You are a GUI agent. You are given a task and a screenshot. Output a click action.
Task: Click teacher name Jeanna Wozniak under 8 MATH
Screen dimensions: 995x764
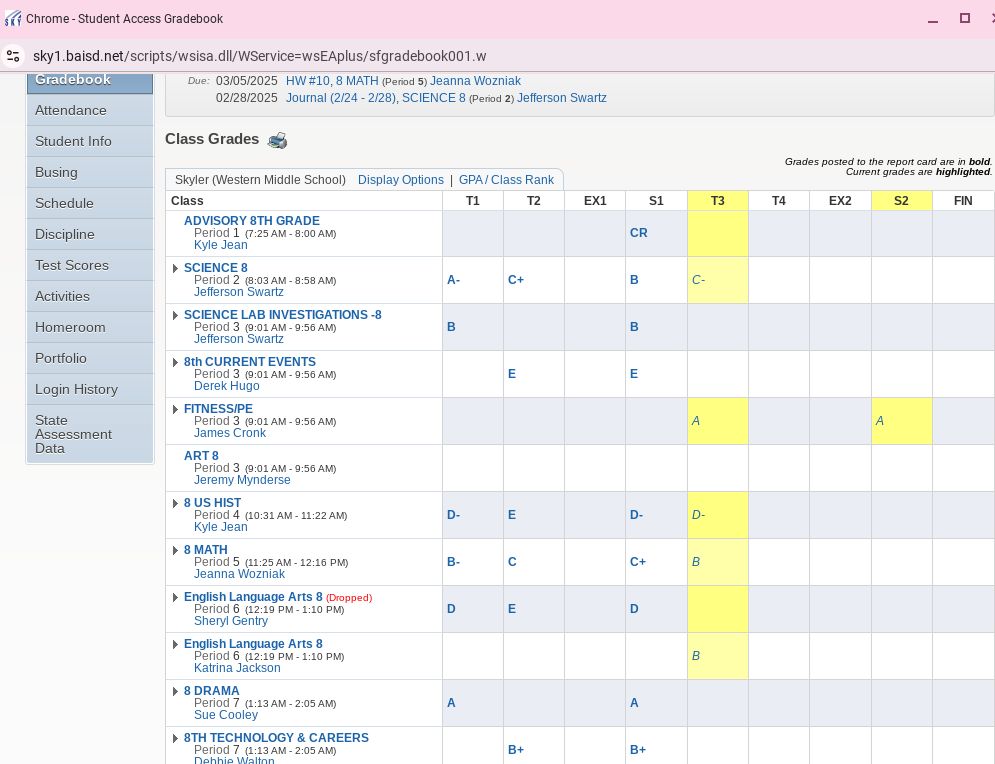pyautogui.click(x=239, y=574)
